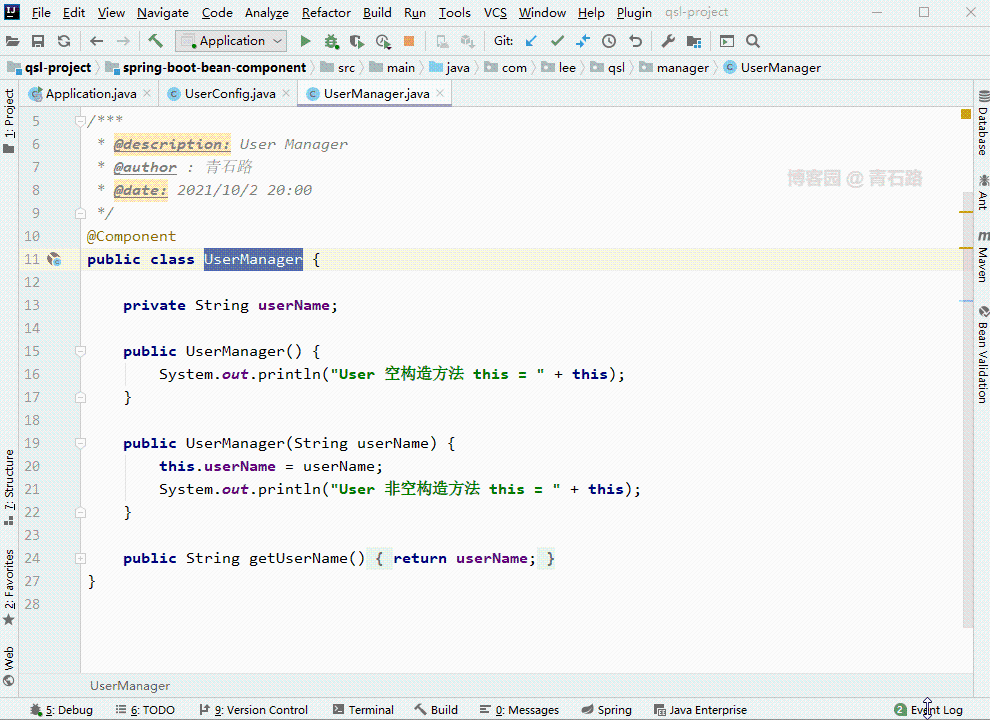
Task: Switch to UserConfig.java tab
Action: pos(229,93)
